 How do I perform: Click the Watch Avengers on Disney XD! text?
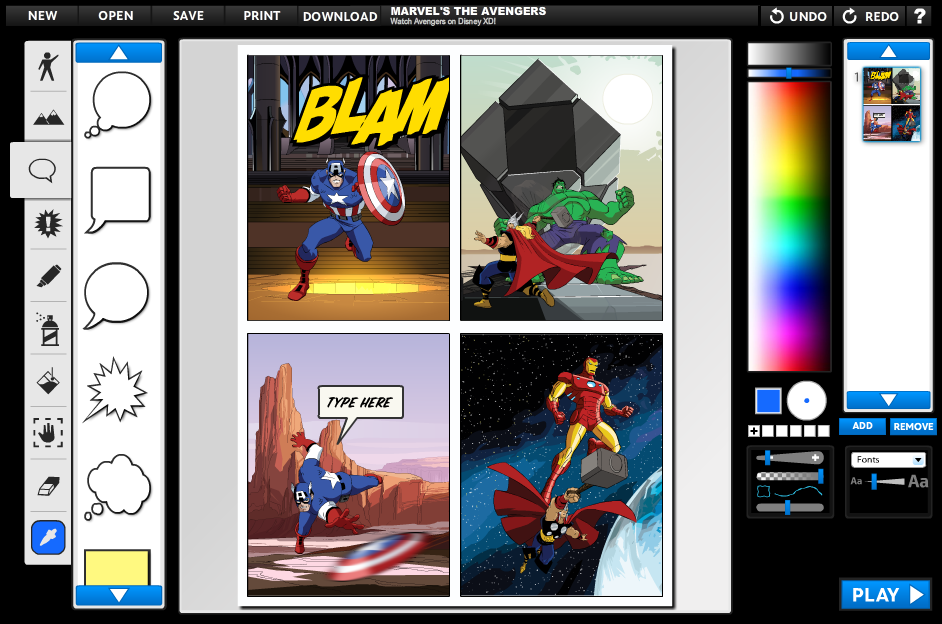[443, 22]
